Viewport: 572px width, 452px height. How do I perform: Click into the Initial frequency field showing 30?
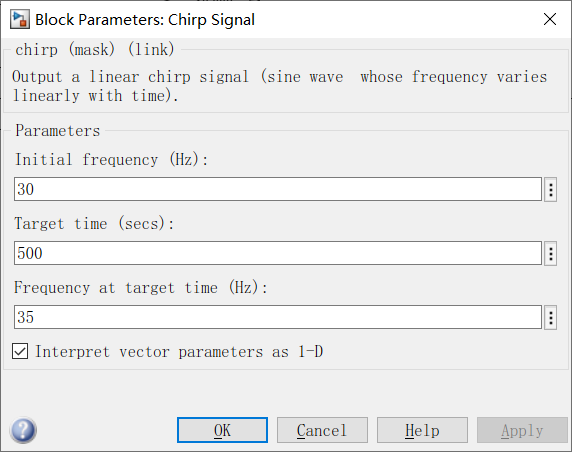278,189
